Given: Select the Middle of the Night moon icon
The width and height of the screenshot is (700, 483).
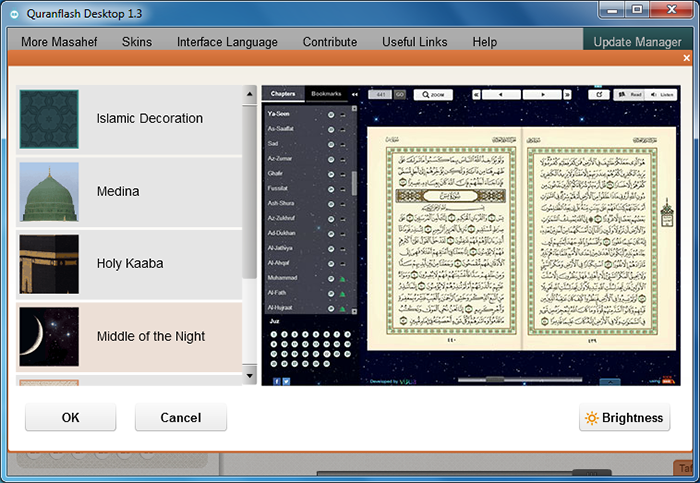Looking at the screenshot, I should pyautogui.click(x=48, y=336).
